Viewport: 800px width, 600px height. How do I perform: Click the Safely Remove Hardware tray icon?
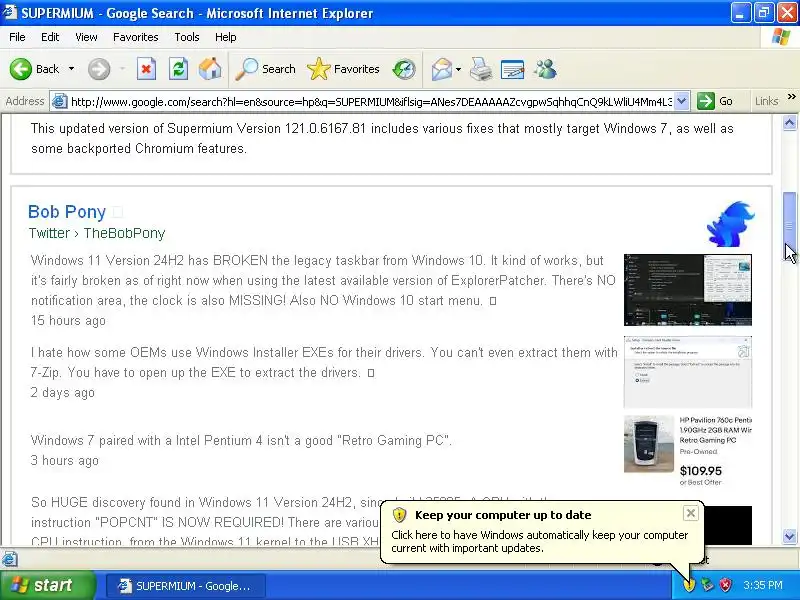point(707,585)
